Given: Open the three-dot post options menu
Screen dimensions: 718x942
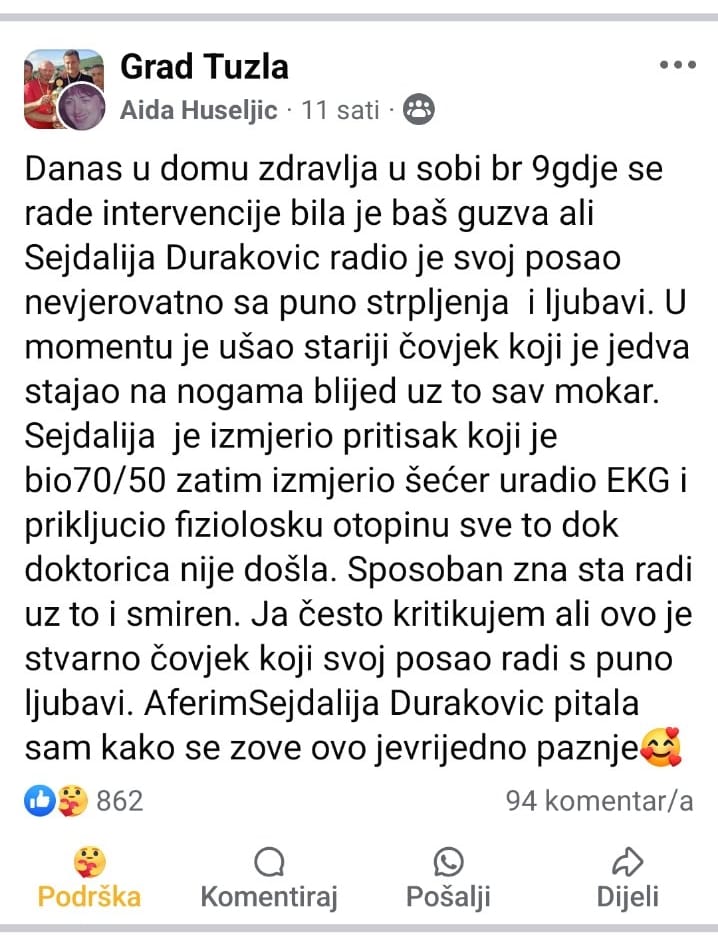Looking at the screenshot, I should [x=677, y=65].
